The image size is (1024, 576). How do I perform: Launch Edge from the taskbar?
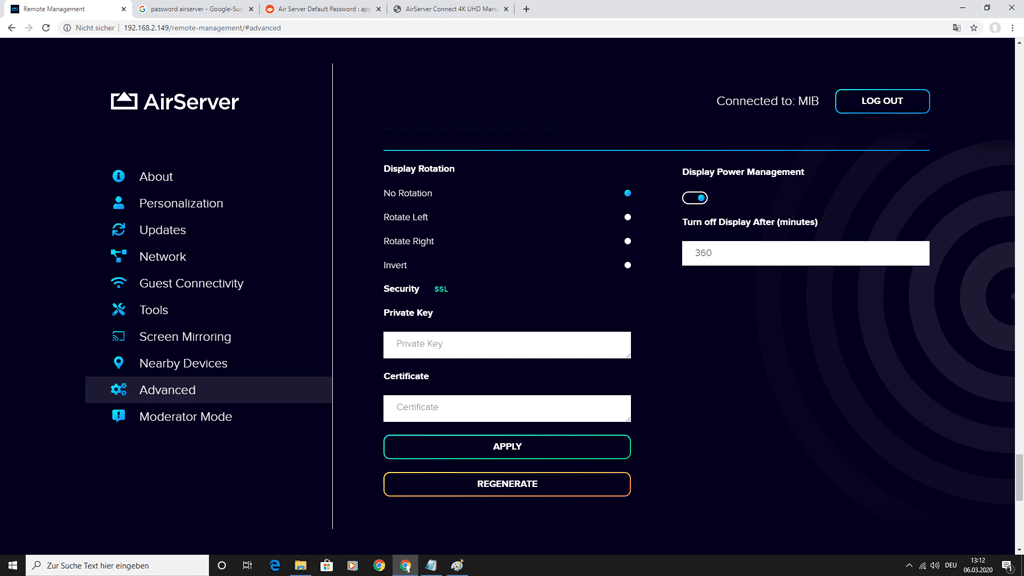[274, 565]
